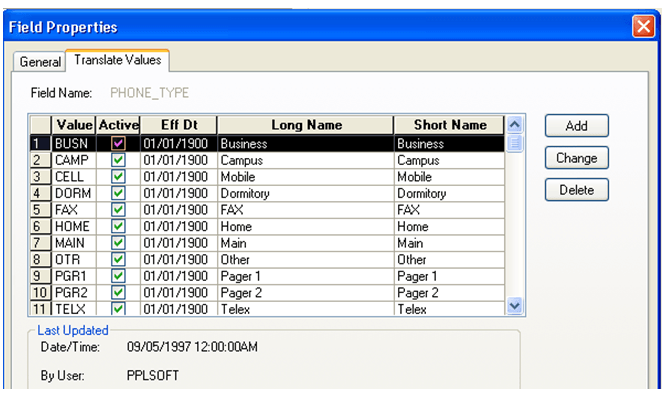Select the FAX value cell
This screenshot has height=398, width=669.
pos(74,209)
